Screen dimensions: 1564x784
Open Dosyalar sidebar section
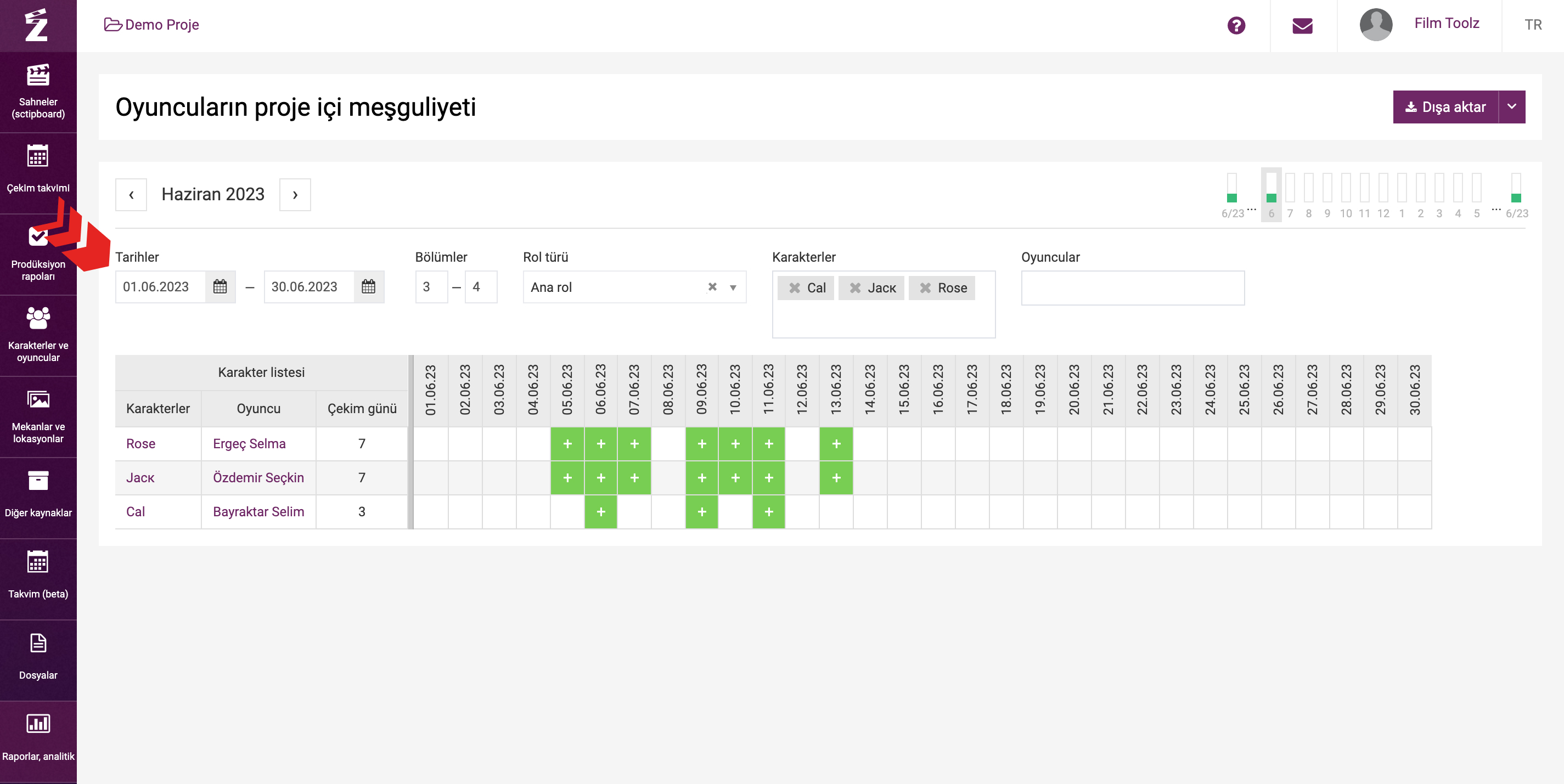[x=38, y=661]
